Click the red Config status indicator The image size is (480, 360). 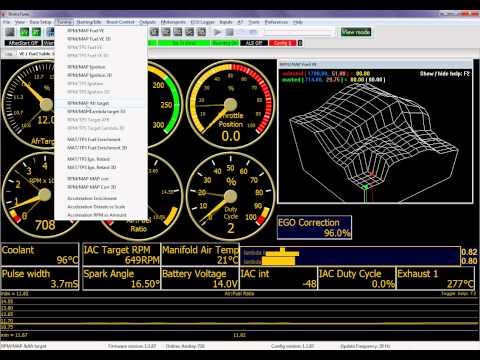click(x=283, y=43)
